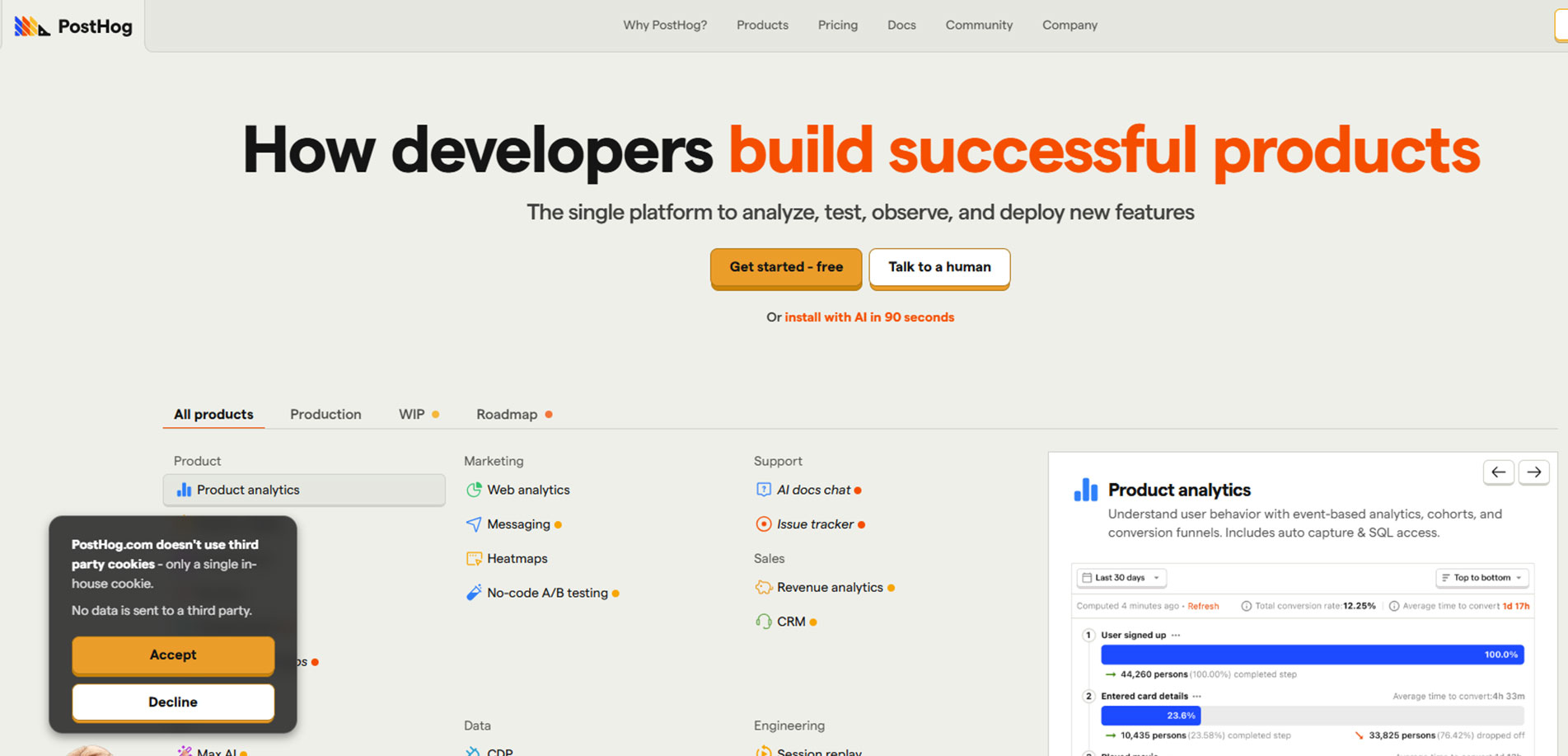
Task: Switch to the WIP tab
Action: 418,414
